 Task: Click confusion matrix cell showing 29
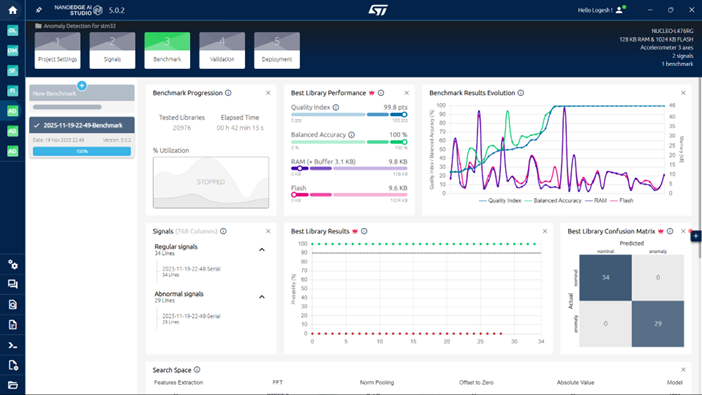pyautogui.click(x=658, y=323)
